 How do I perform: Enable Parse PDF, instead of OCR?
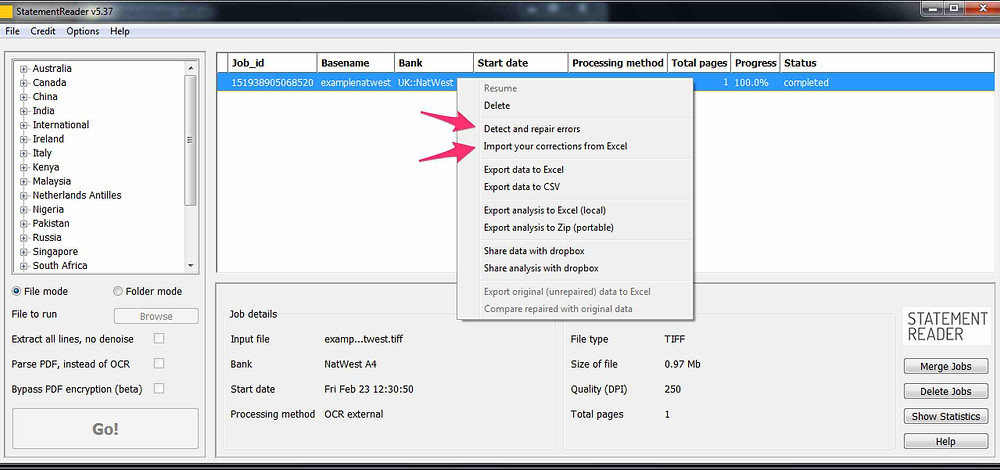click(x=159, y=364)
